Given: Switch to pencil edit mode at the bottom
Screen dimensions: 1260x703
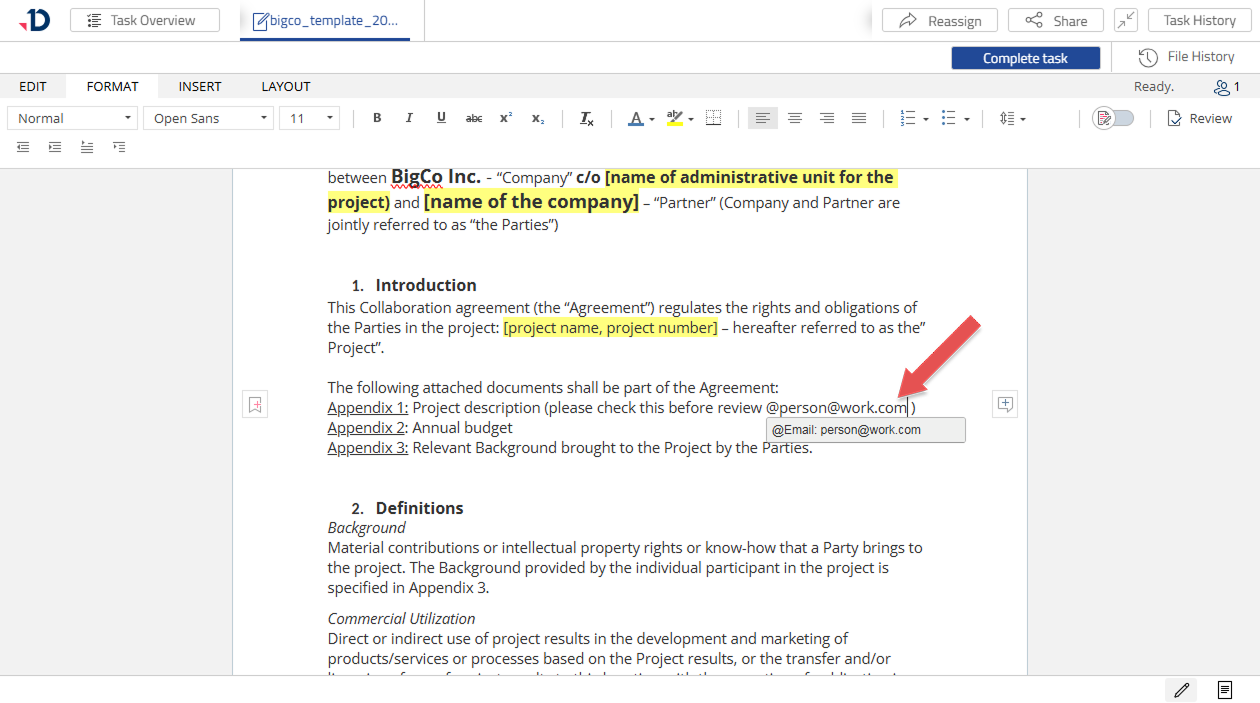Looking at the screenshot, I should [1181, 690].
